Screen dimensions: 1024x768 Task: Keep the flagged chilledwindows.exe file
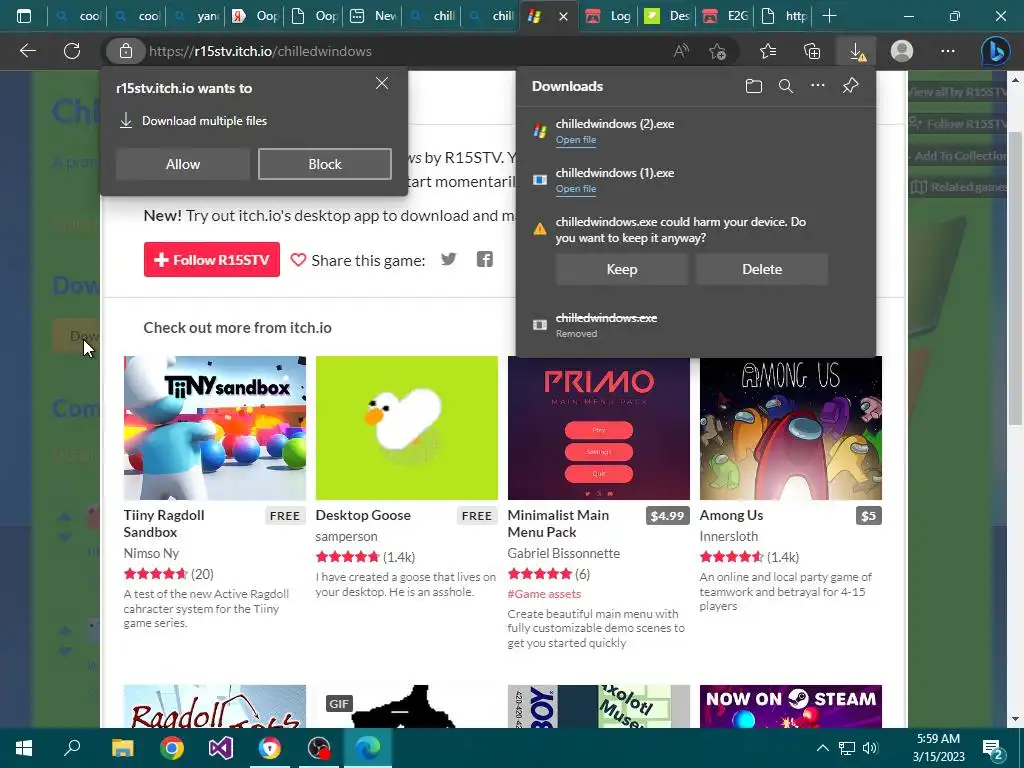point(622,269)
